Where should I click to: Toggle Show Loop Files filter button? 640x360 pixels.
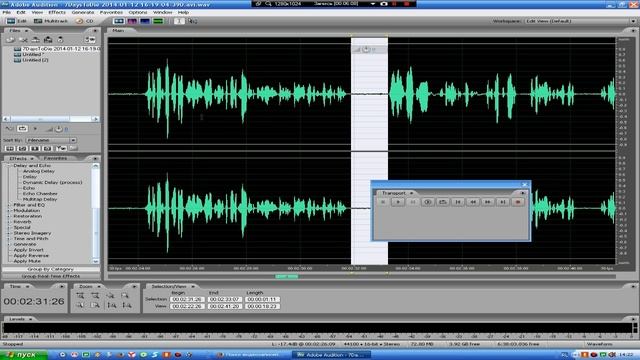(x=22, y=149)
